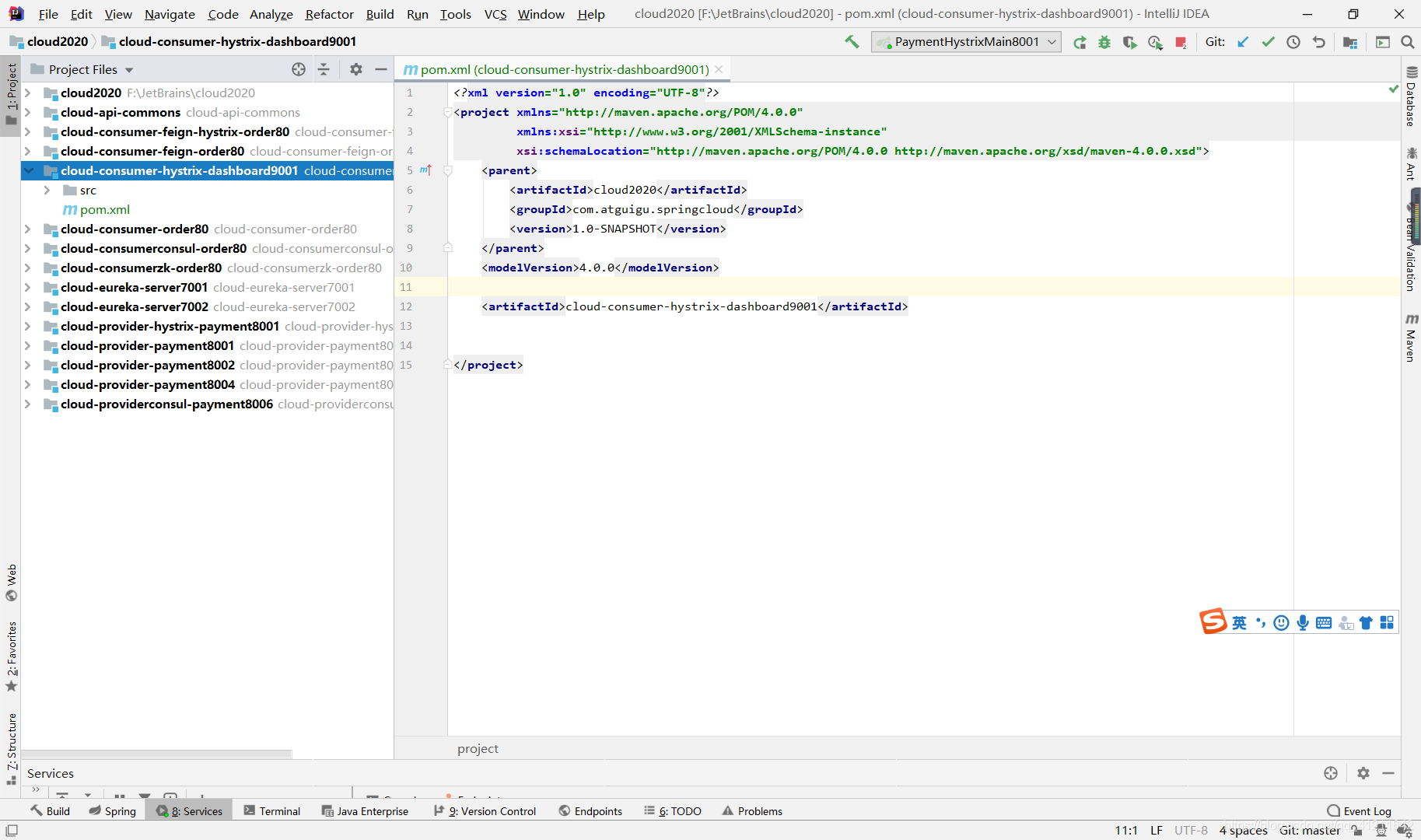Toggle the Database side panel
This screenshot has width=1421, height=840.
click(1411, 96)
